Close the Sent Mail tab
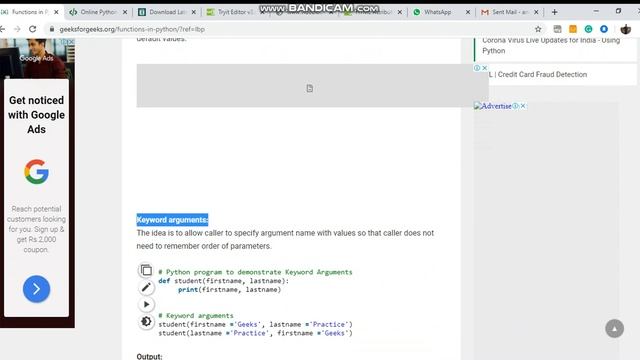The image size is (640, 360). click(536, 12)
